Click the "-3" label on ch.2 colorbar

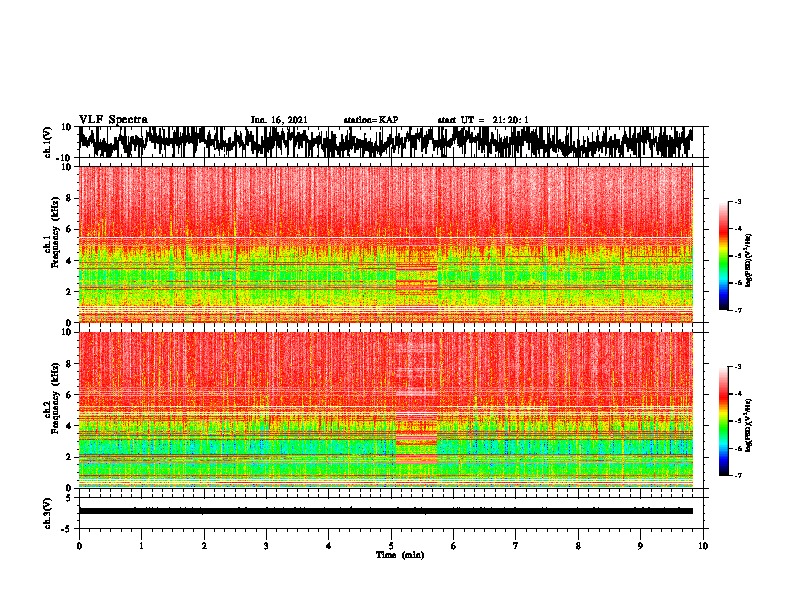click(x=737, y=367)
